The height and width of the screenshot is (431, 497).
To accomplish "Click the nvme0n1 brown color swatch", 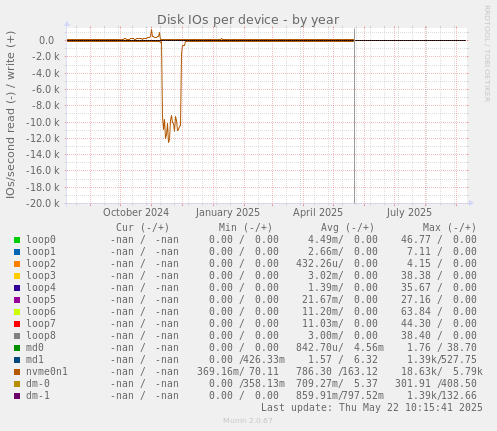I will pos(17,372).
